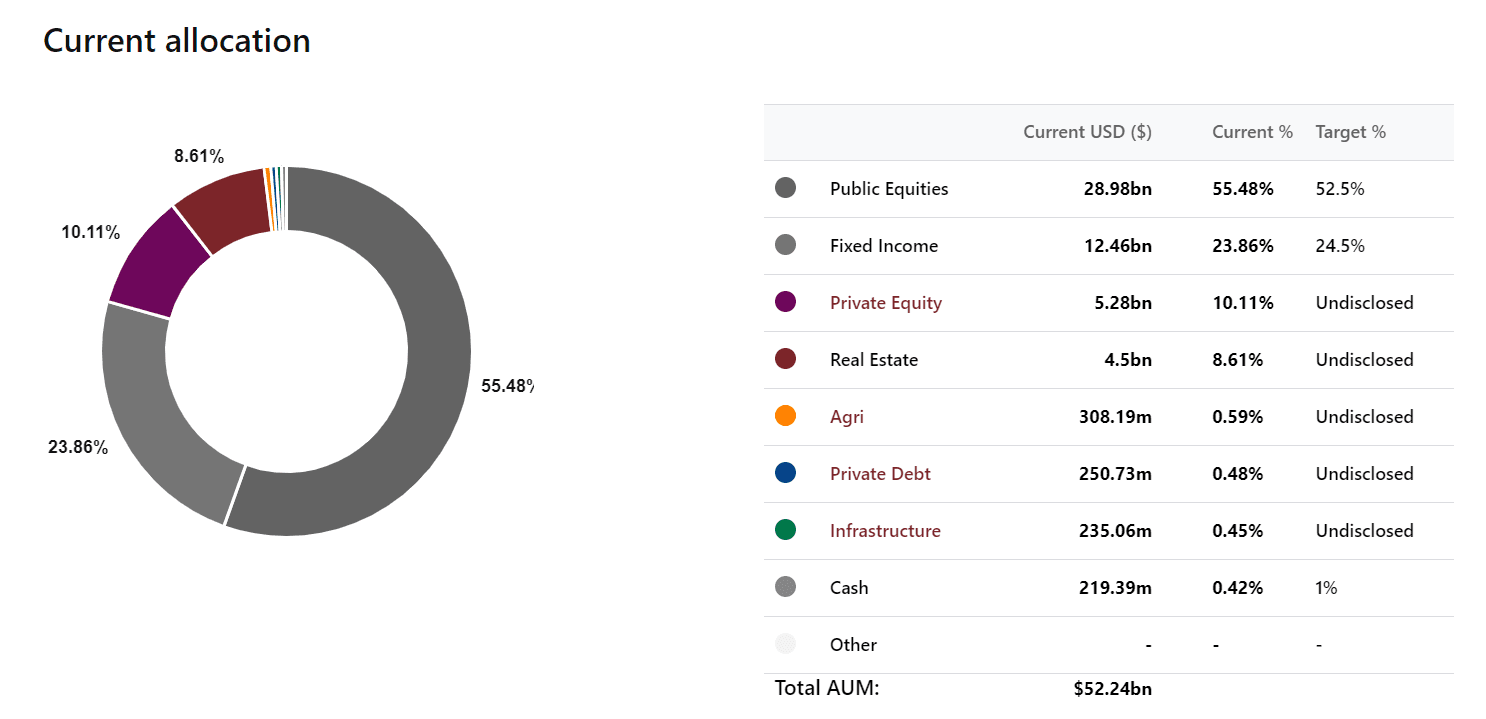Click the Current USD ($) column header
1486x719 pixels.
click(1087, 132)
